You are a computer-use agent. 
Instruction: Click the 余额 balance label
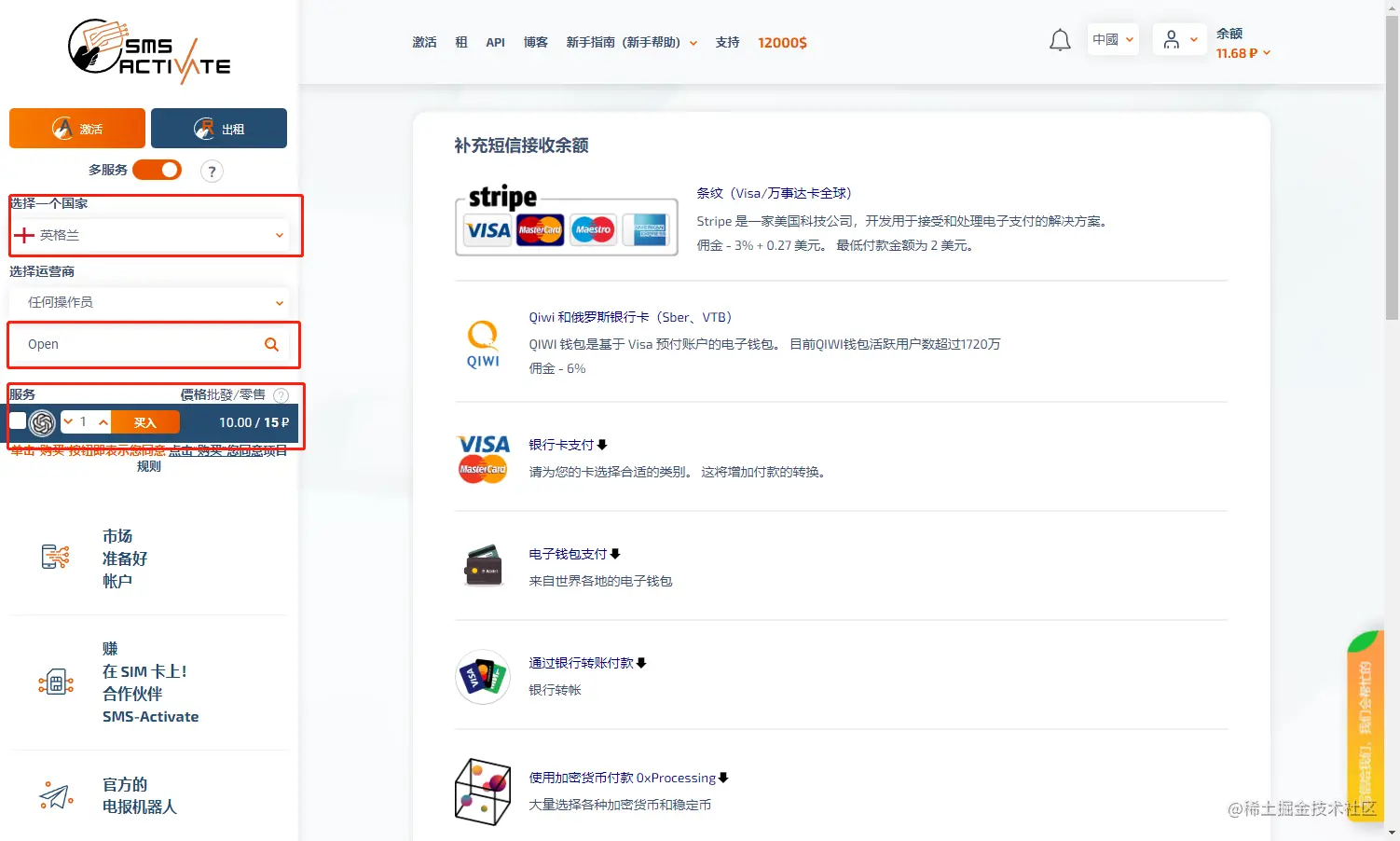point(1229,34)
